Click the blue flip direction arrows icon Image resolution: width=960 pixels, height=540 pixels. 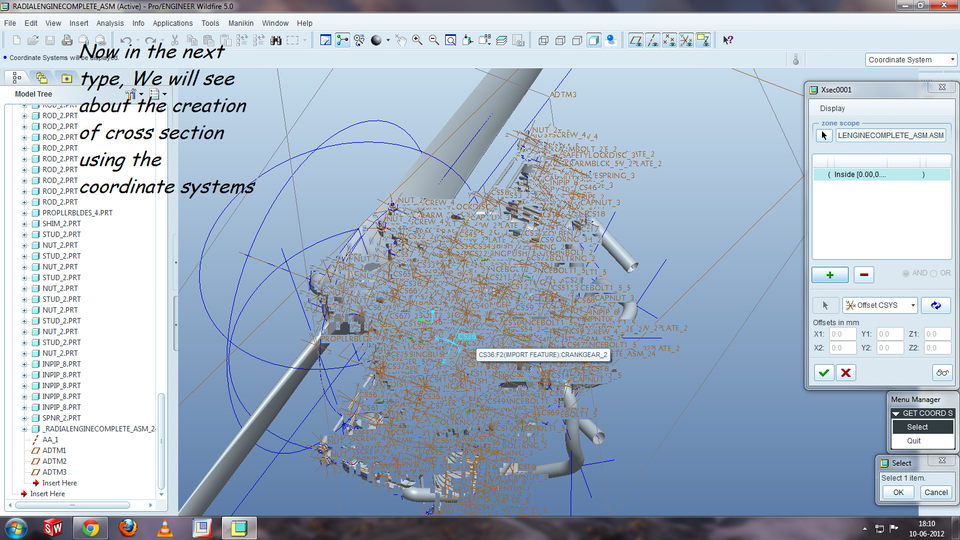pyautogui.click(x=936, y=306)
